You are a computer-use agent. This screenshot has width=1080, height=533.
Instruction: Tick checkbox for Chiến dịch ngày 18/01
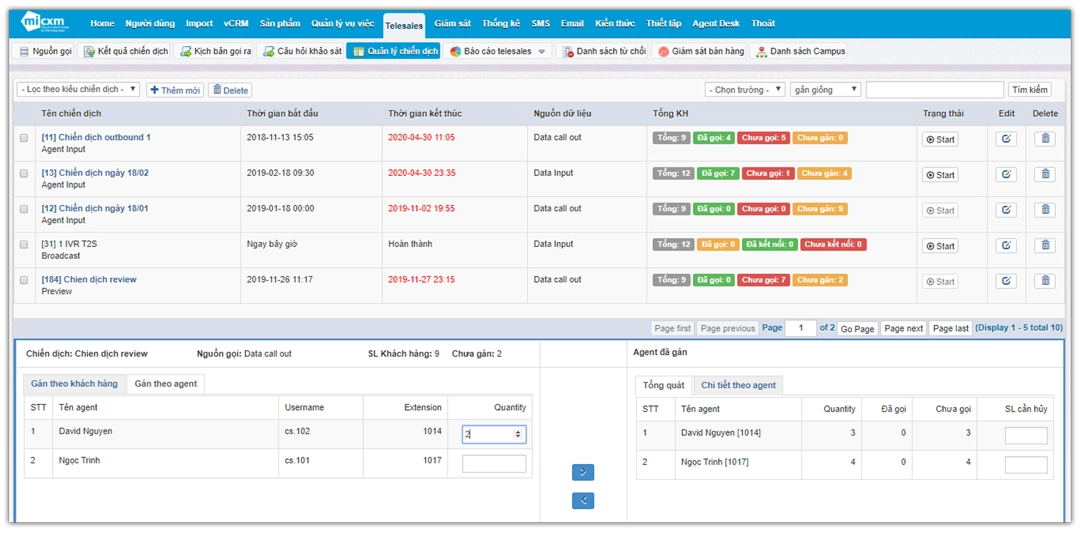24,209
